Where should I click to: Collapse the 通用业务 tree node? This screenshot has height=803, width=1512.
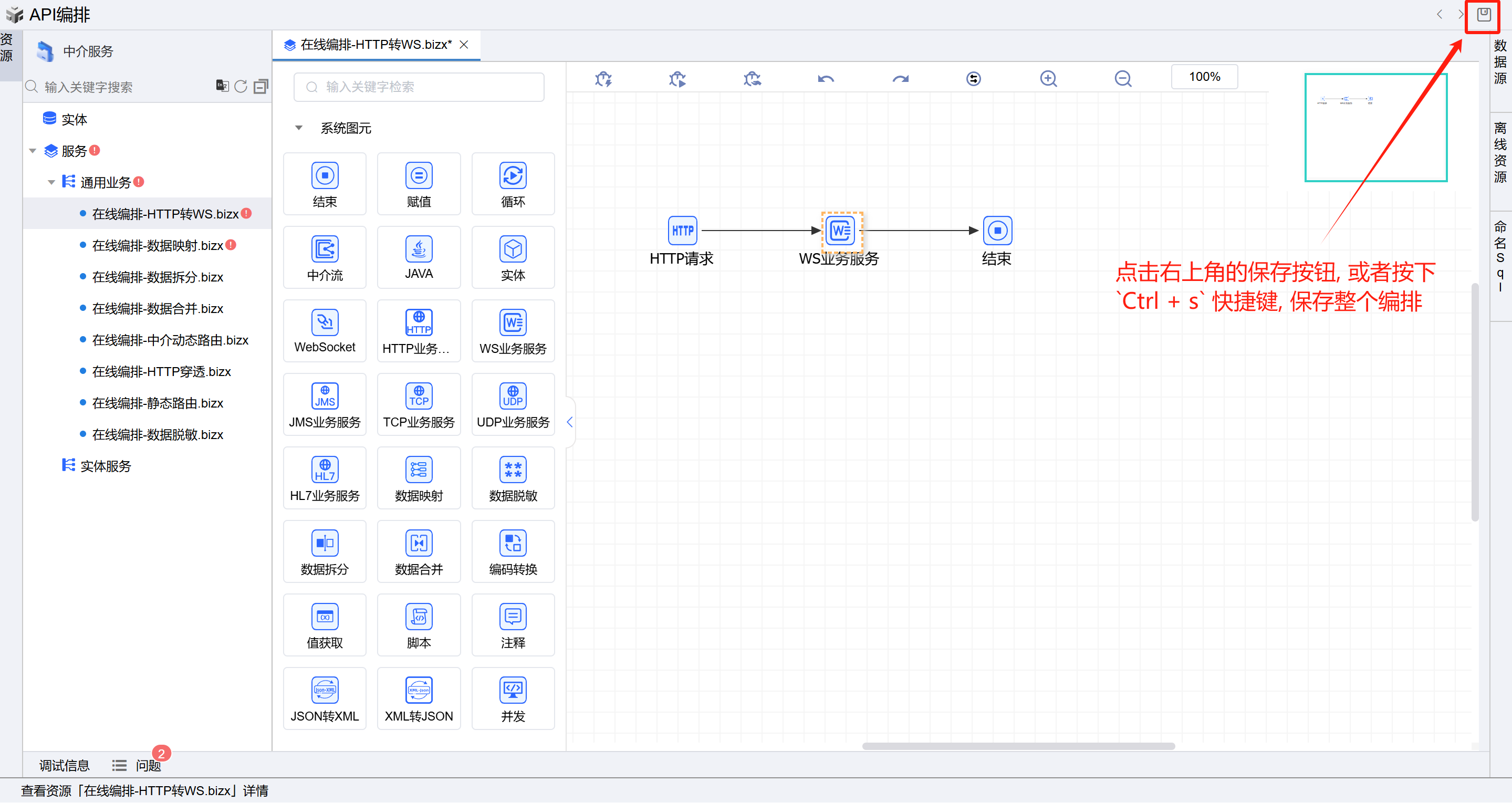(x=51, y=183)
